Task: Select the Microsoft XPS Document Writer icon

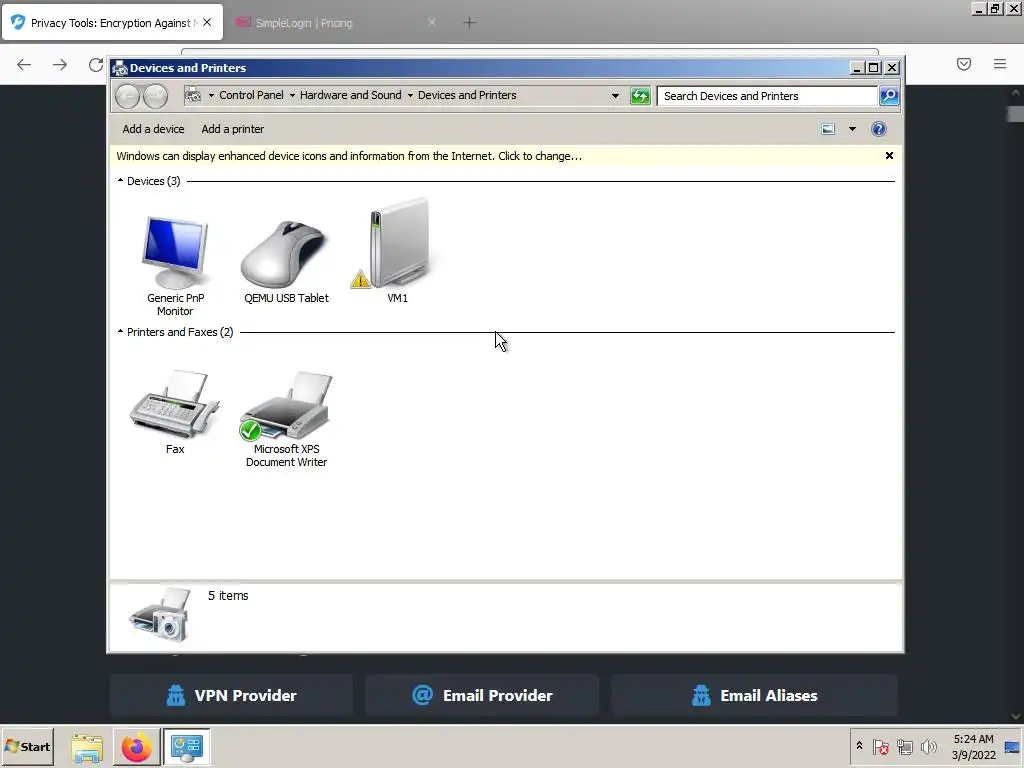Action: pyautogui.click(x=287, y=406)
